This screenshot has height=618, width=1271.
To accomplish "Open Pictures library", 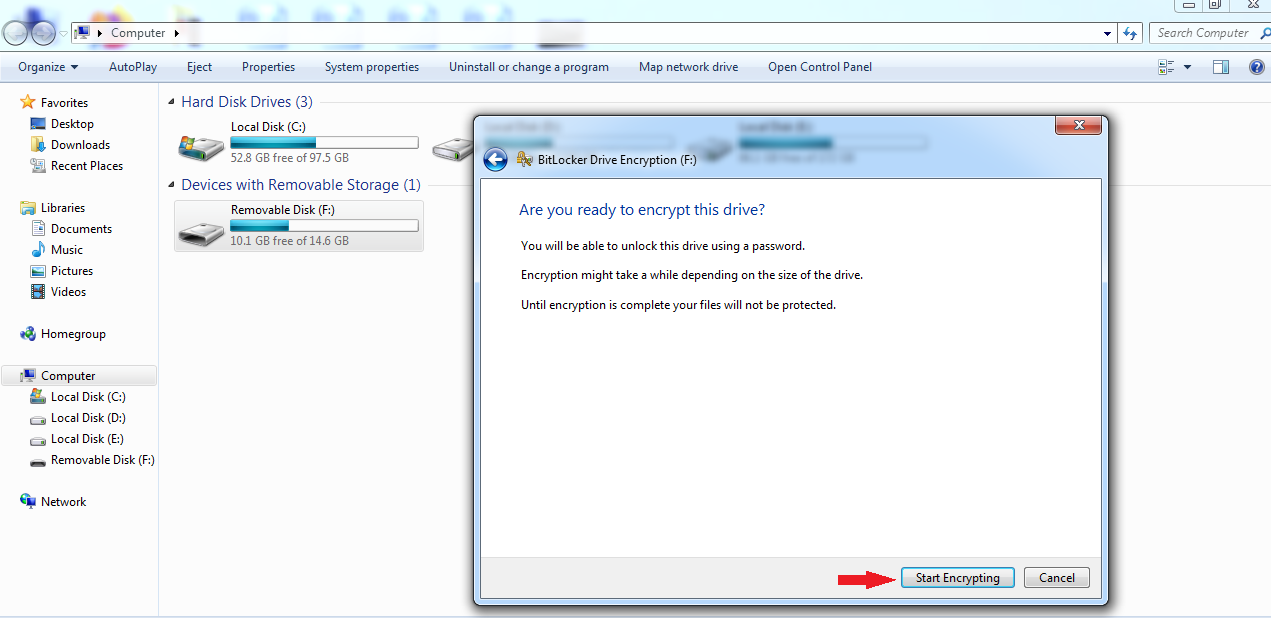I will point(72,271).
